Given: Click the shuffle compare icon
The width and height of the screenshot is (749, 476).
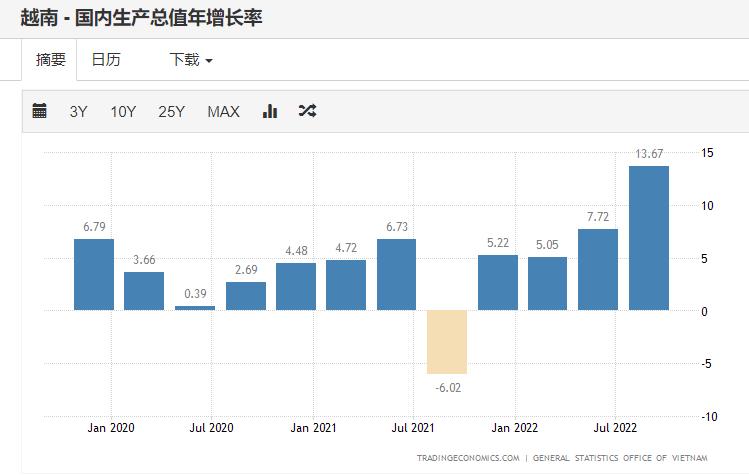Looking at the screenshot, I should pos(307,111).
